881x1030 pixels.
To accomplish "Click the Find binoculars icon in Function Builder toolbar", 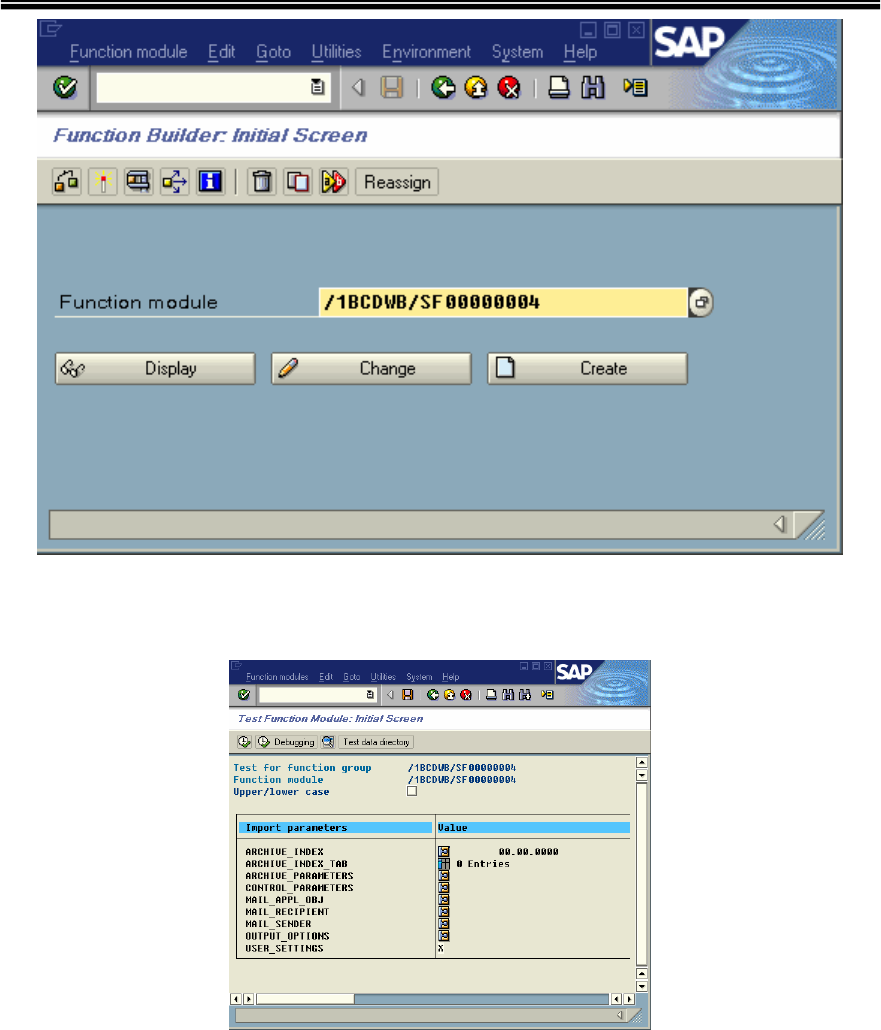I will point(593,87).
